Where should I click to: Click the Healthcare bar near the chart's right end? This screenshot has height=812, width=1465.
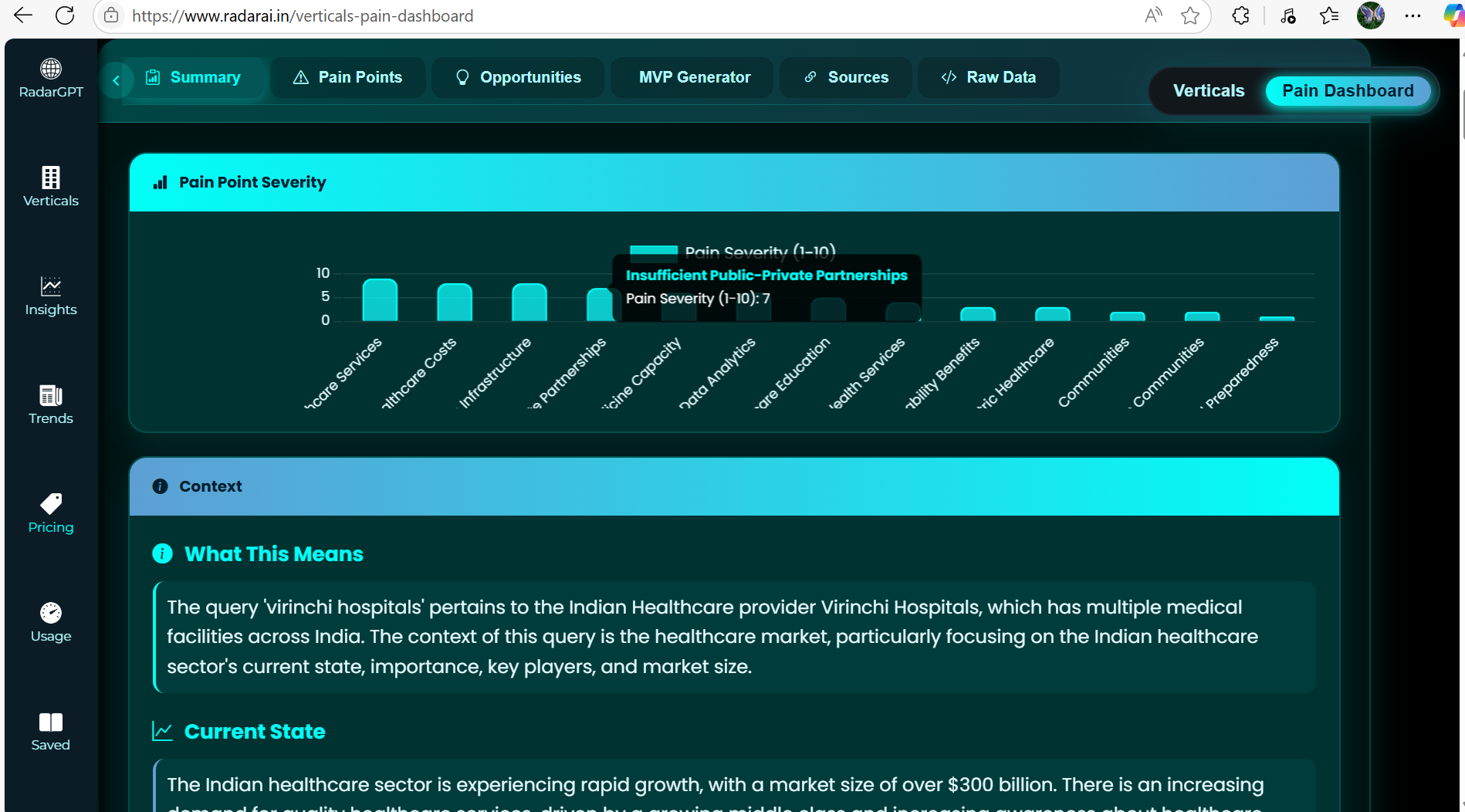coord(1052,314)
